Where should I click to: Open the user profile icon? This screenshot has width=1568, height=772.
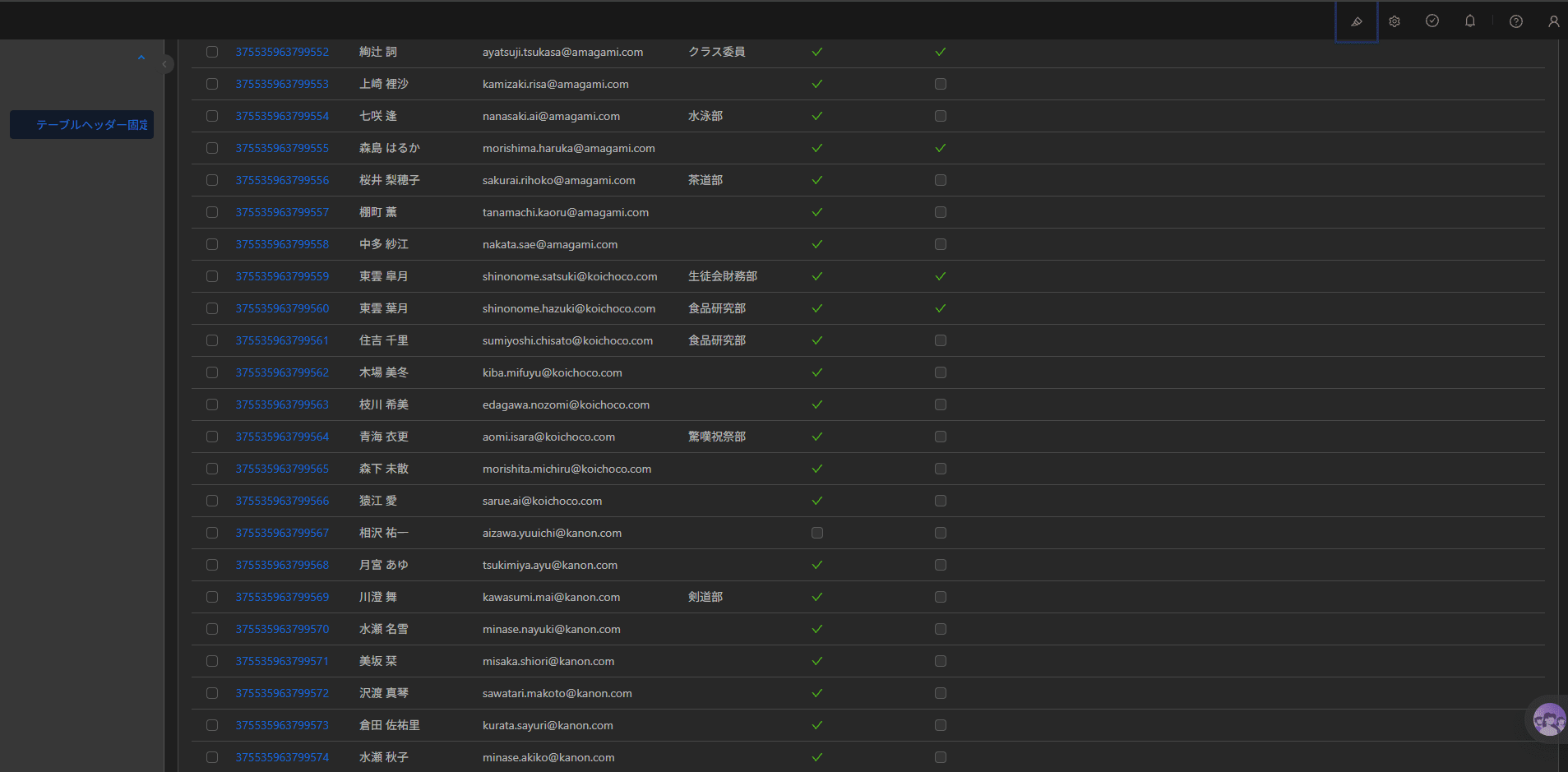pos(1553,21)
